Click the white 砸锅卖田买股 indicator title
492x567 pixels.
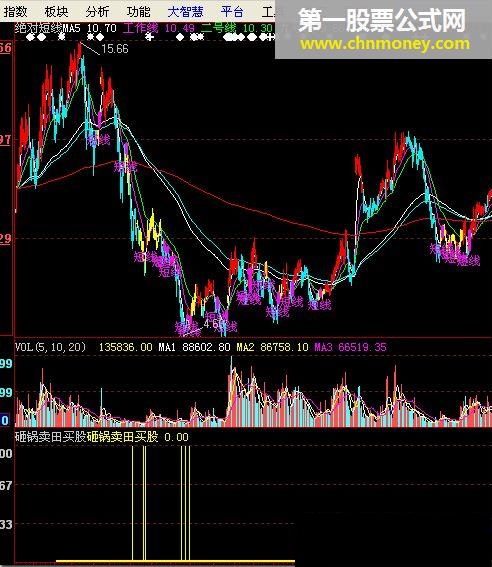point(51,437)
